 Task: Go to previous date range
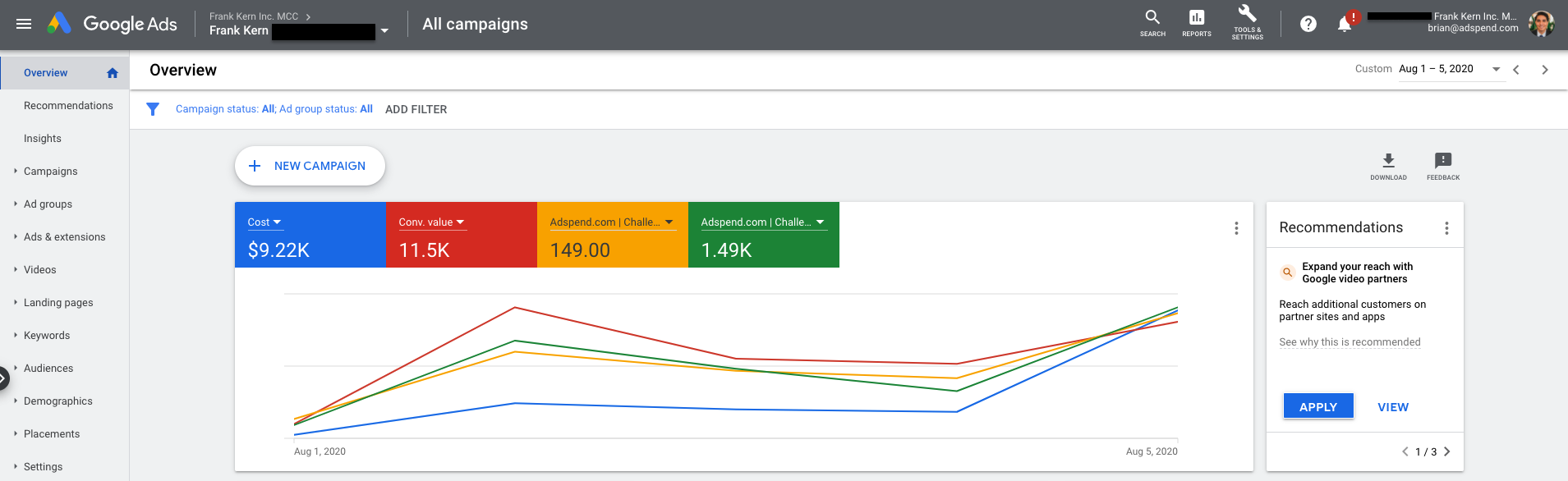pyautogui.click(x=1516, y=70)
